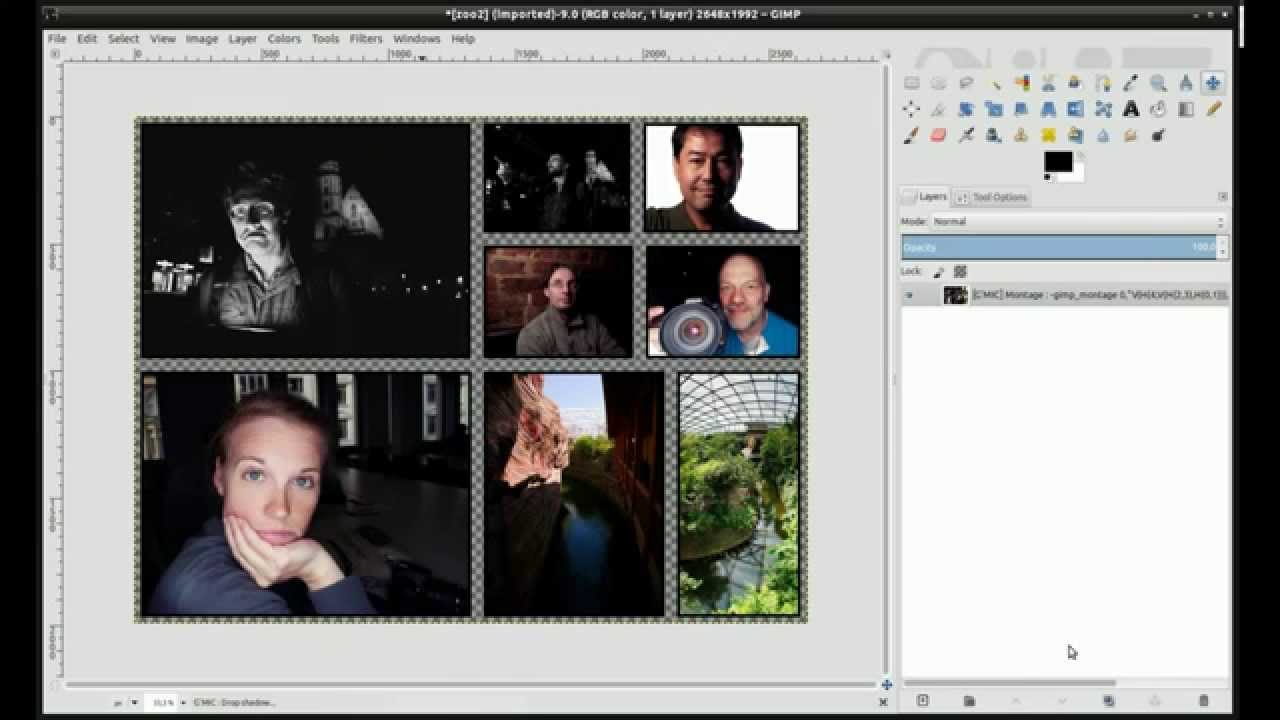Select the Text tool

coord(1131,109)
